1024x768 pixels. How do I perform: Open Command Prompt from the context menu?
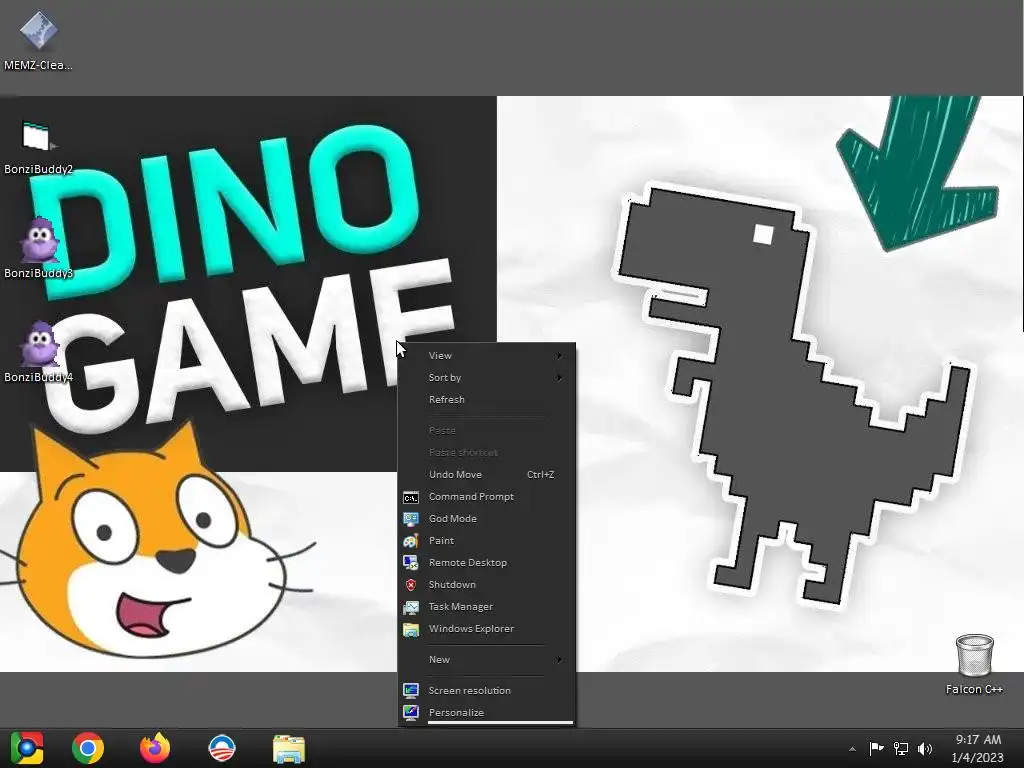pos(487,496)
